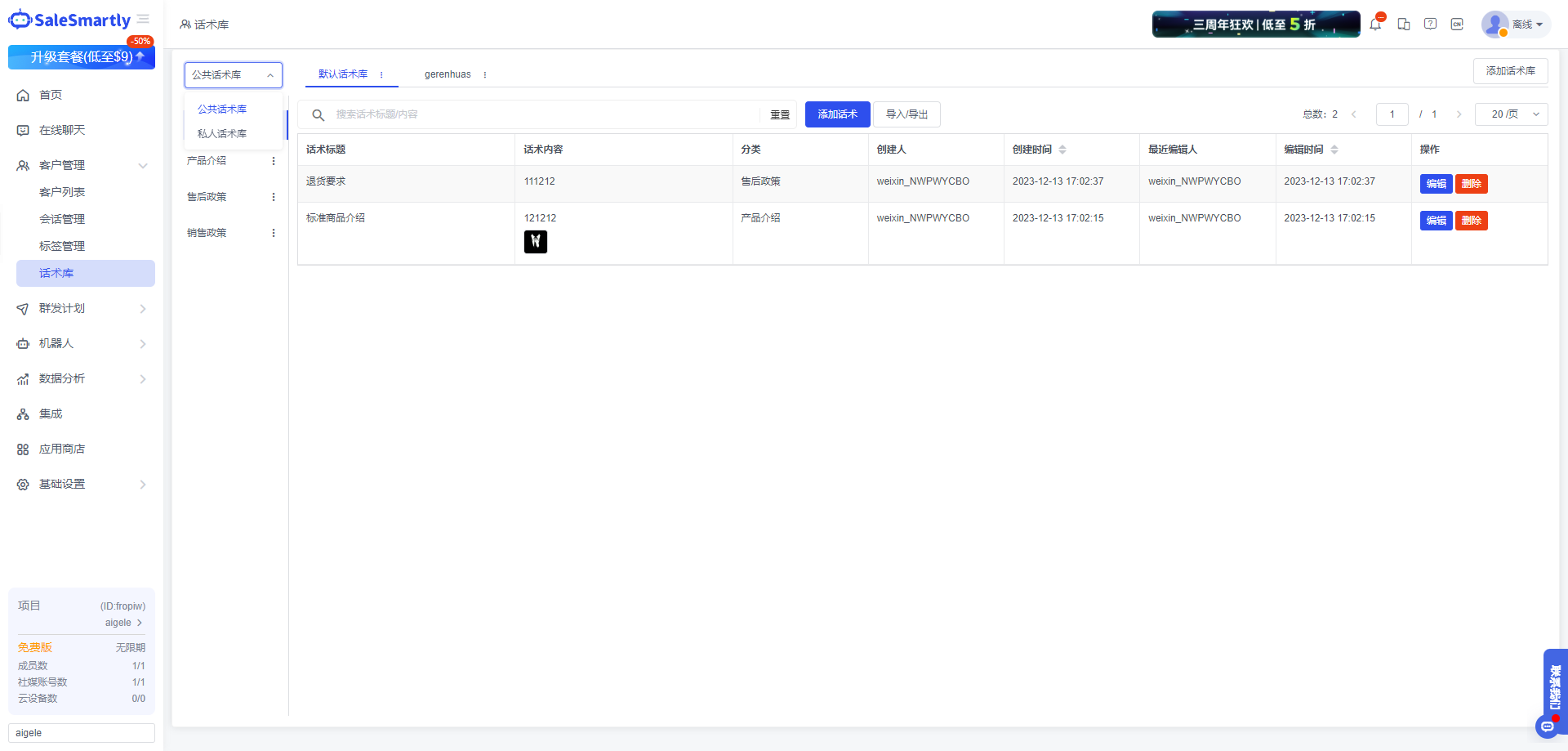Sort by 编辑时间 column arrows

point(1334,150)
